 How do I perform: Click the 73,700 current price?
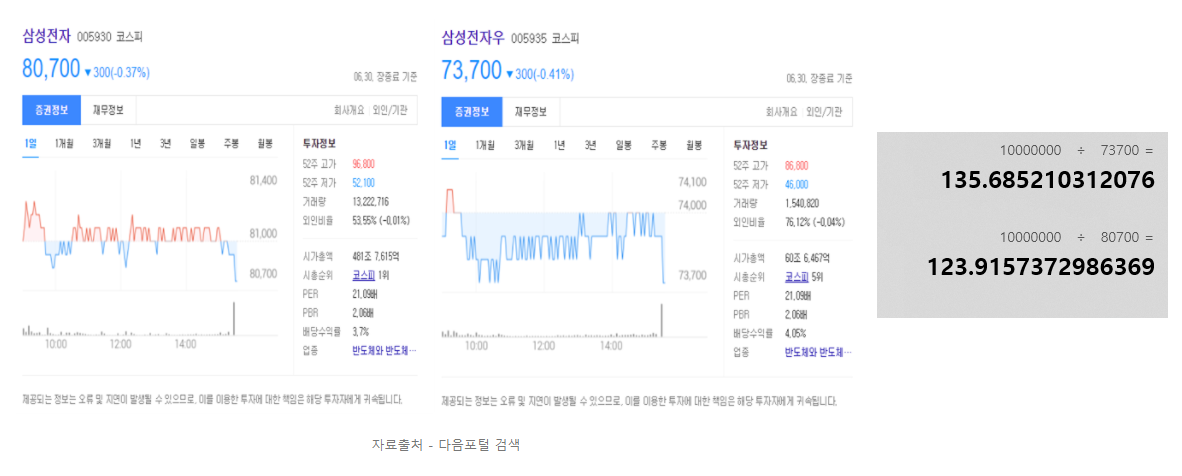point(472,71)
